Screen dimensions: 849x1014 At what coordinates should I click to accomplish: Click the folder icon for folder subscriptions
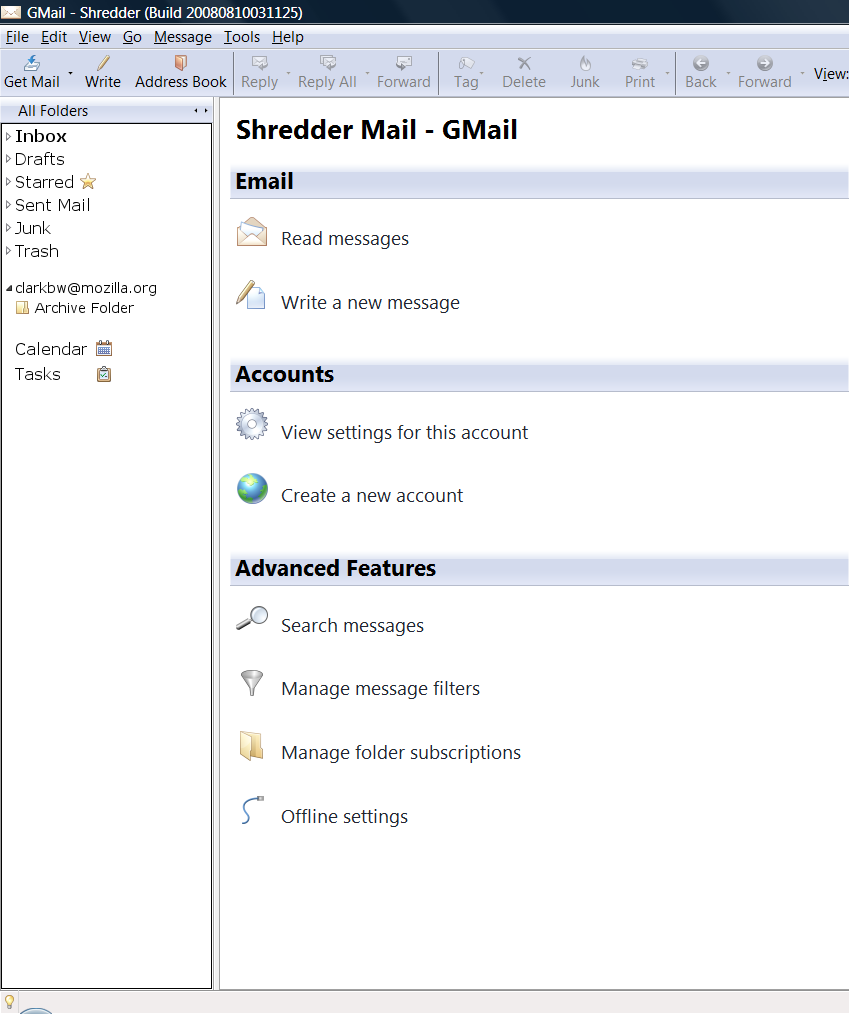coord(252,746)
